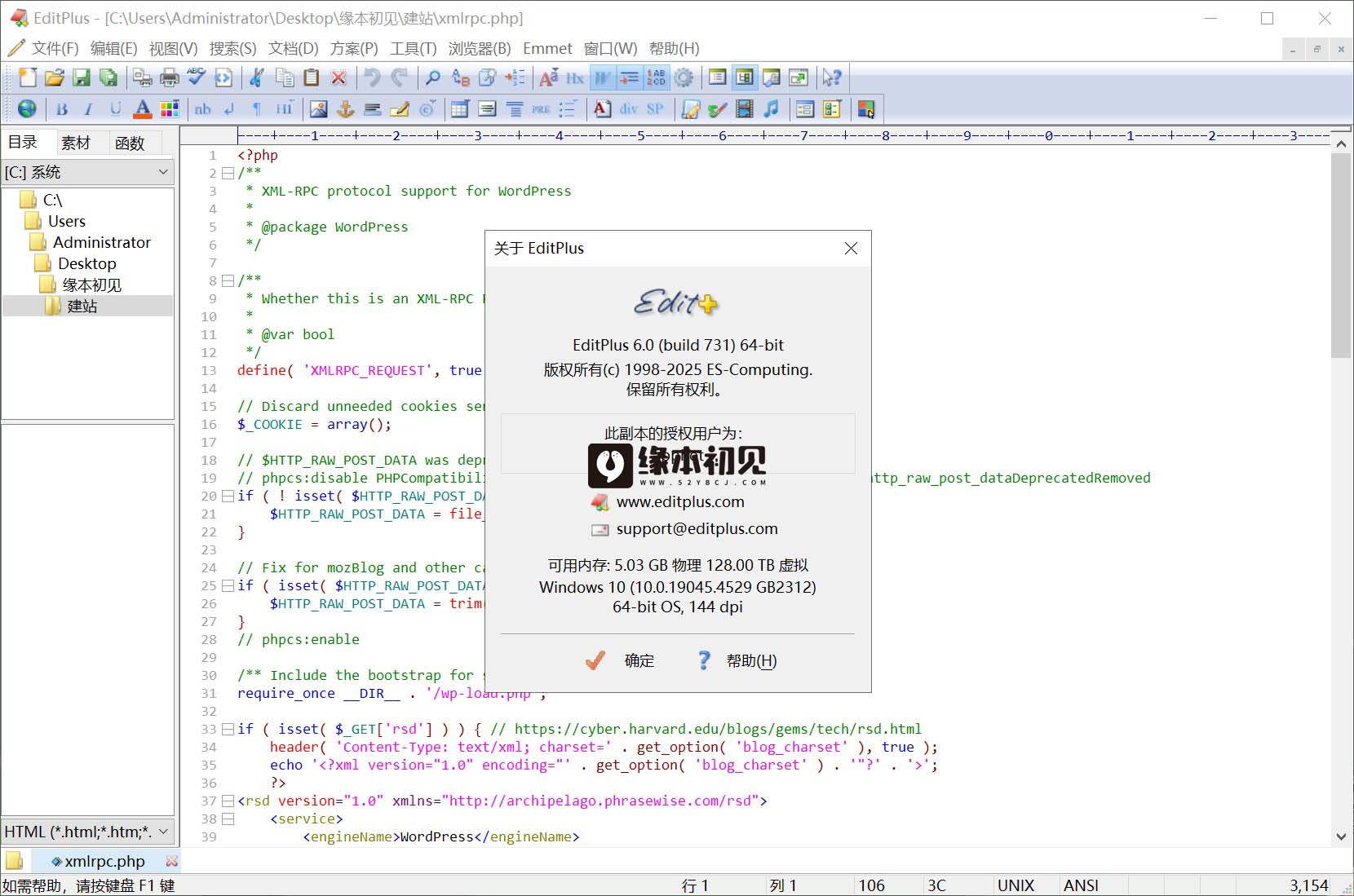Click the ANSI encoding in status bar
Image resolution: width=1354 pixels, height=896 pixels.
pyautogui.click(x=1081, y=885)
